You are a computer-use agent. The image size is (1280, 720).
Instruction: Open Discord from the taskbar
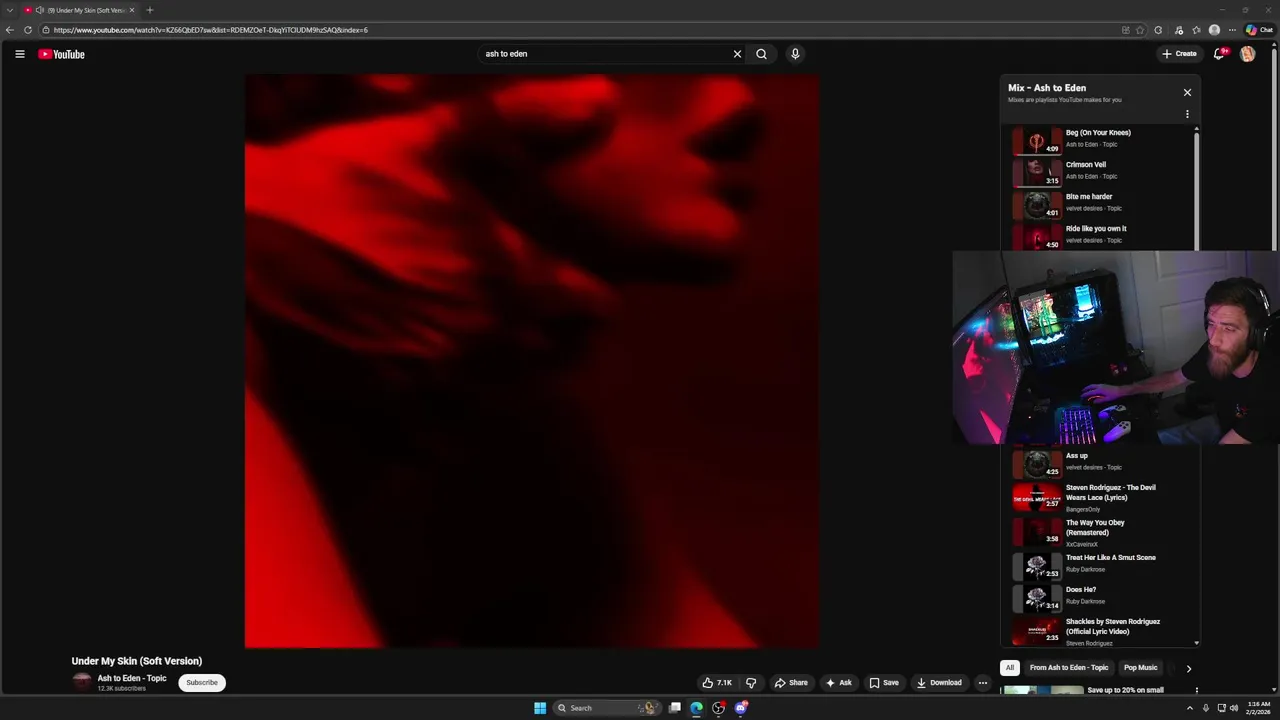tap(741, 708)
